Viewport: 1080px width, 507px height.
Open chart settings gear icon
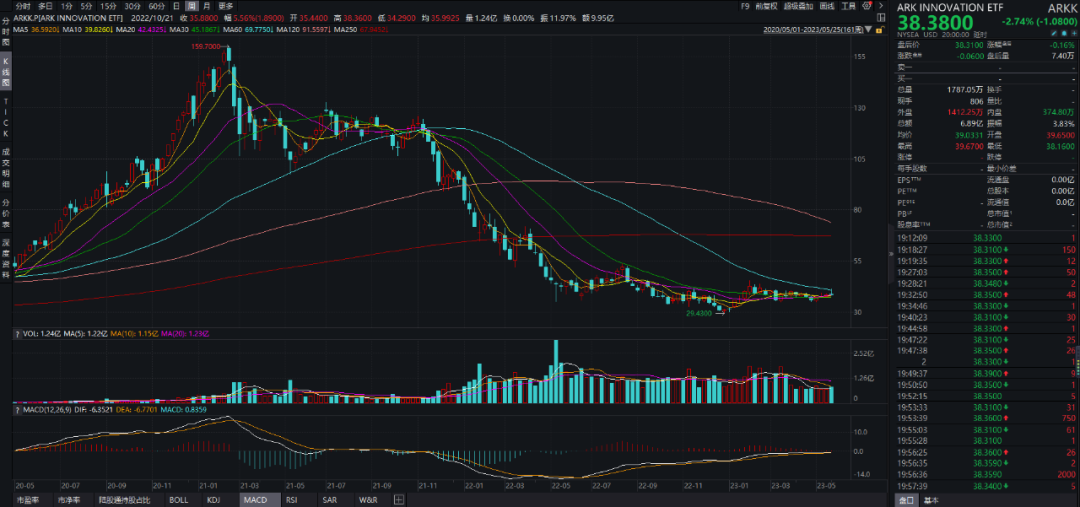click(866, 6)
